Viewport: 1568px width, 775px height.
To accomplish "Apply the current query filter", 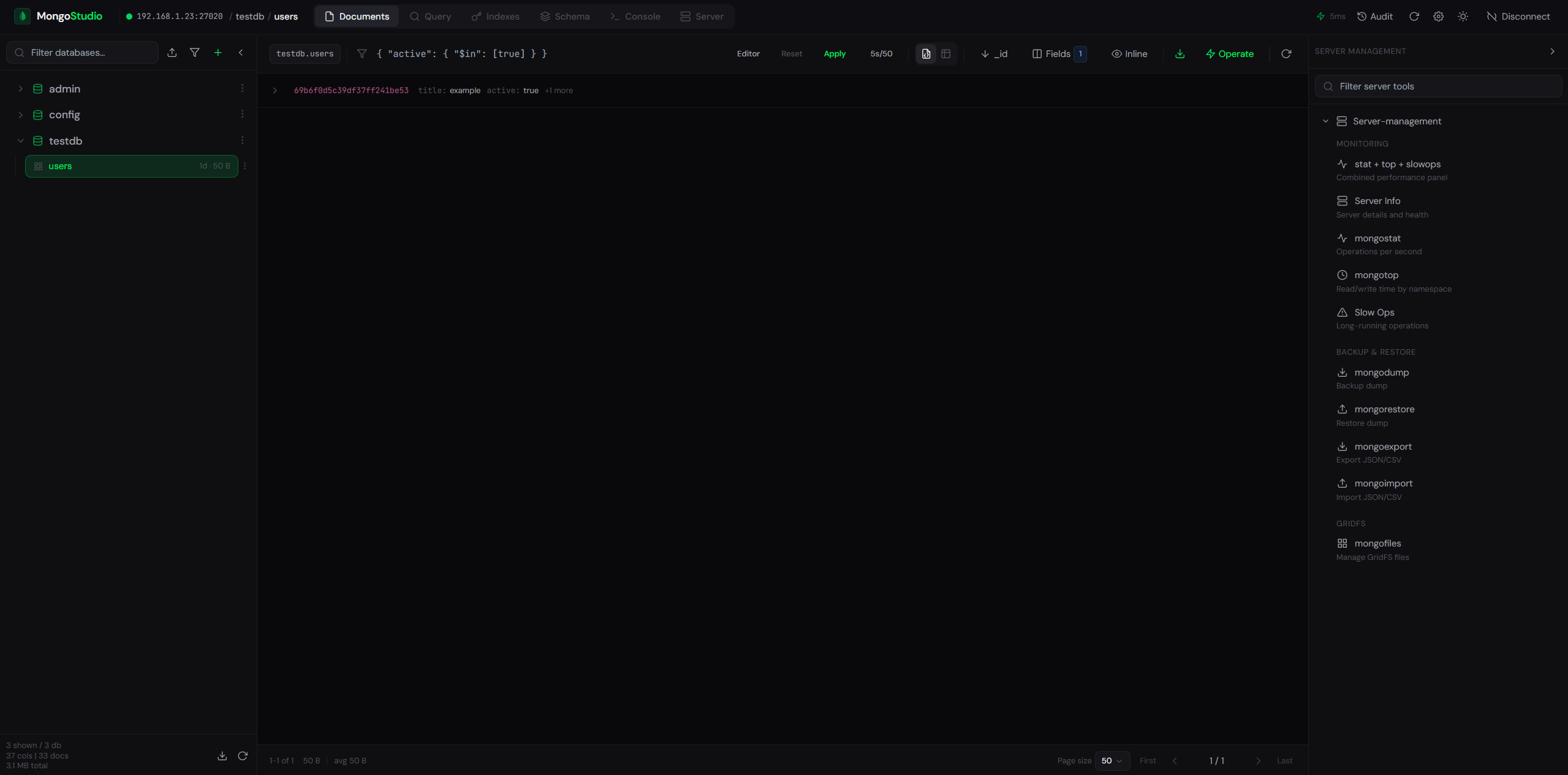I will tap(835, 54).
